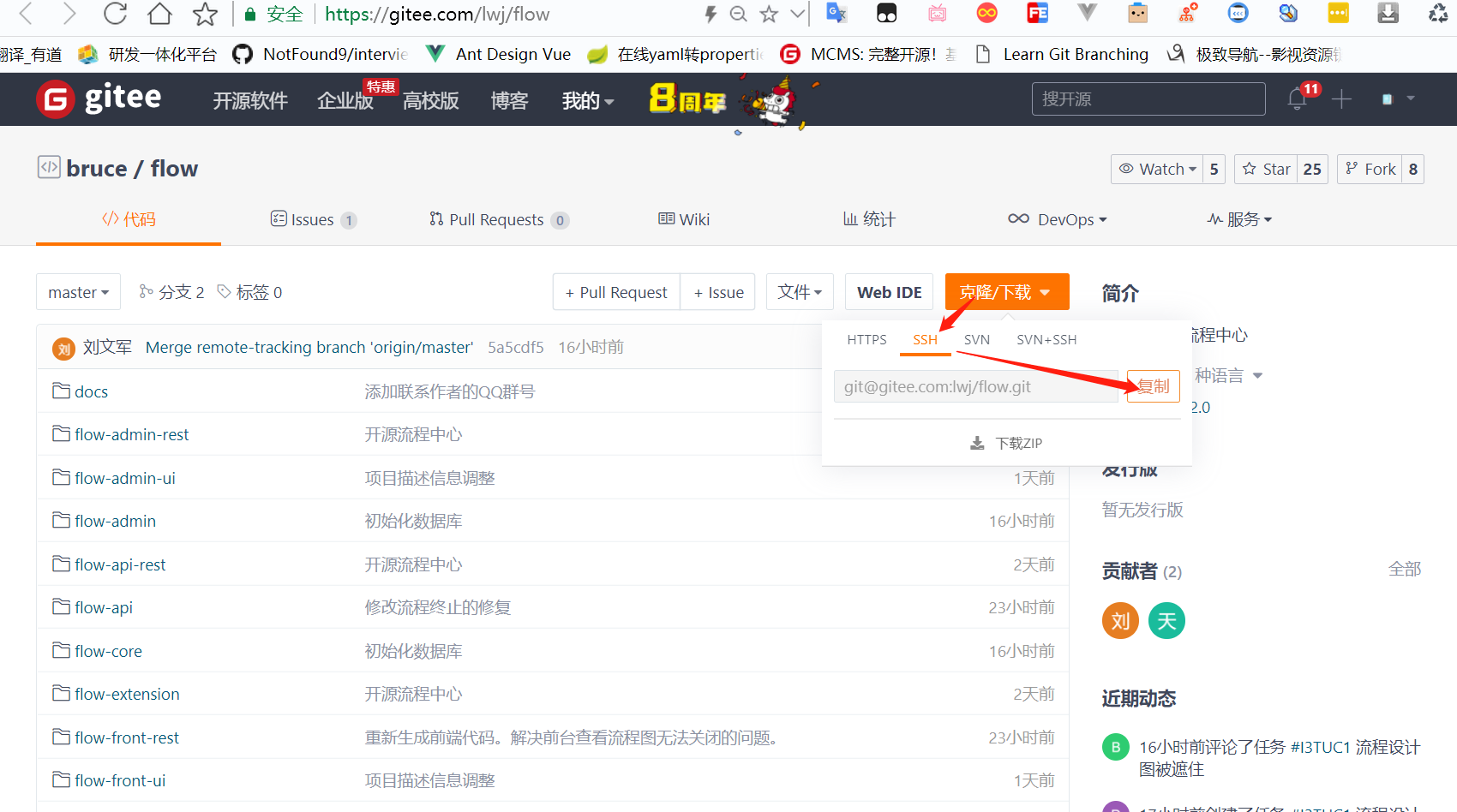Click the green B activity avatar

pos(1116,747)
